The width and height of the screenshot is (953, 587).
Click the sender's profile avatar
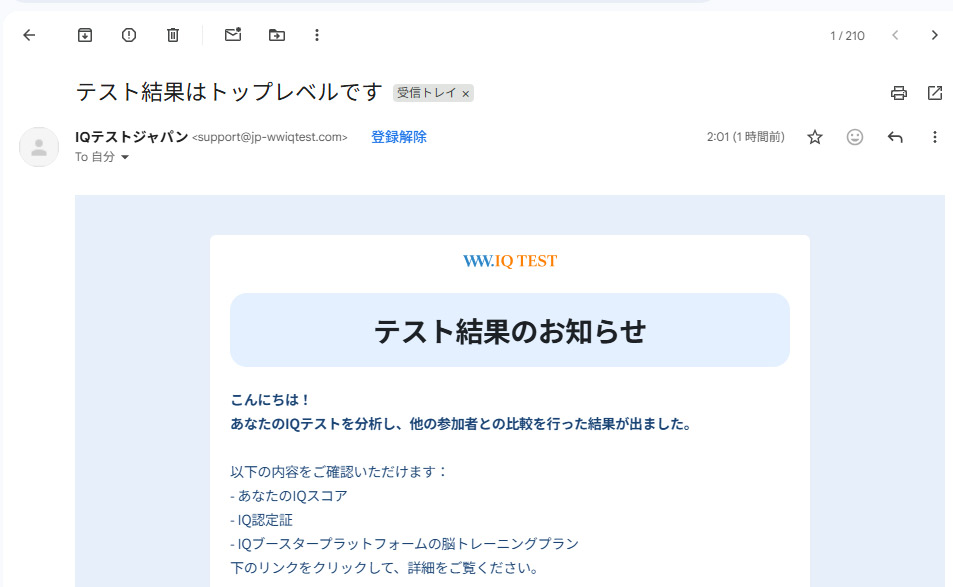click(x=39, y=147)
